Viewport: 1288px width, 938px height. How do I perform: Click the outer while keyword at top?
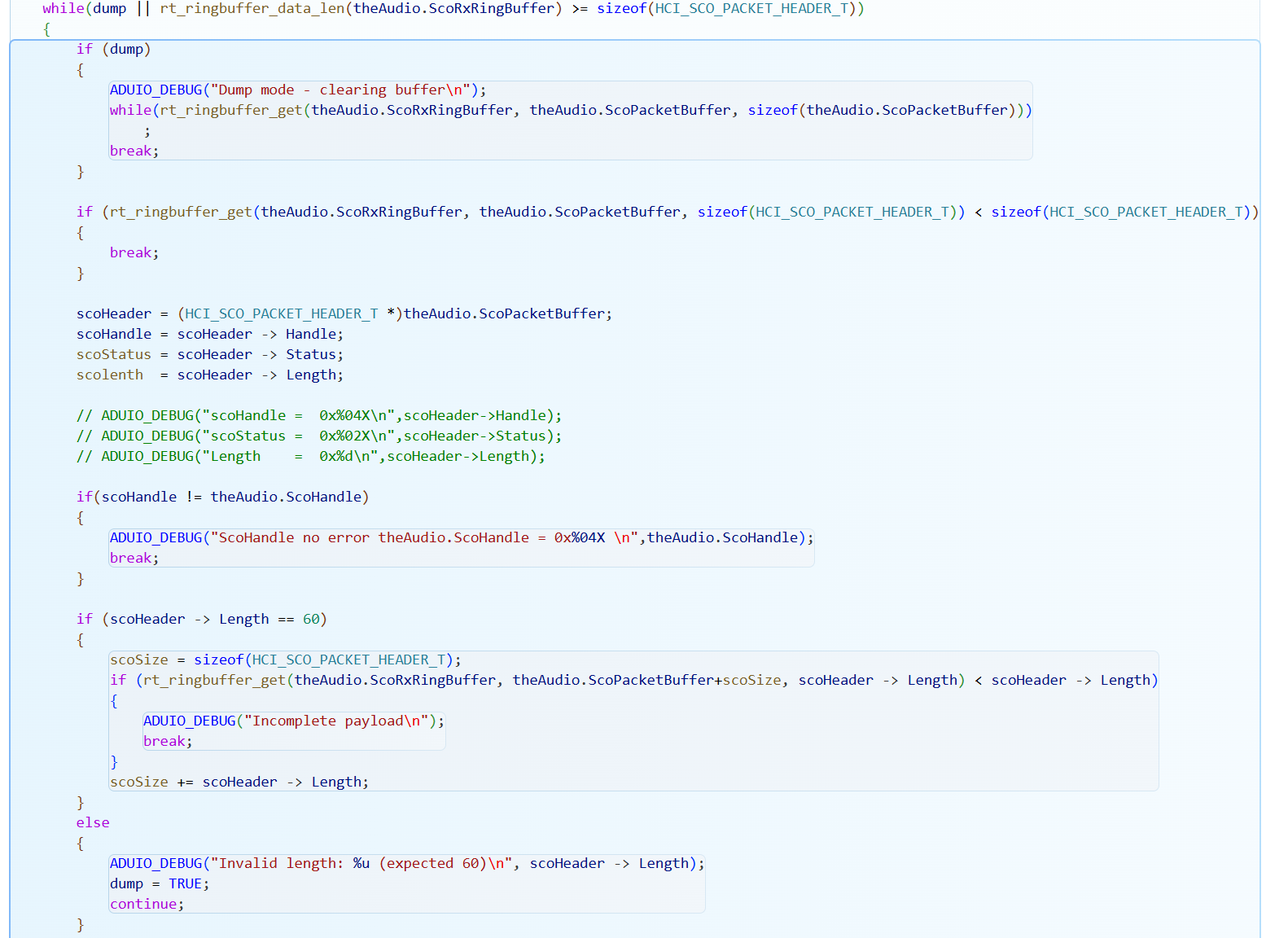coord(63,9)
